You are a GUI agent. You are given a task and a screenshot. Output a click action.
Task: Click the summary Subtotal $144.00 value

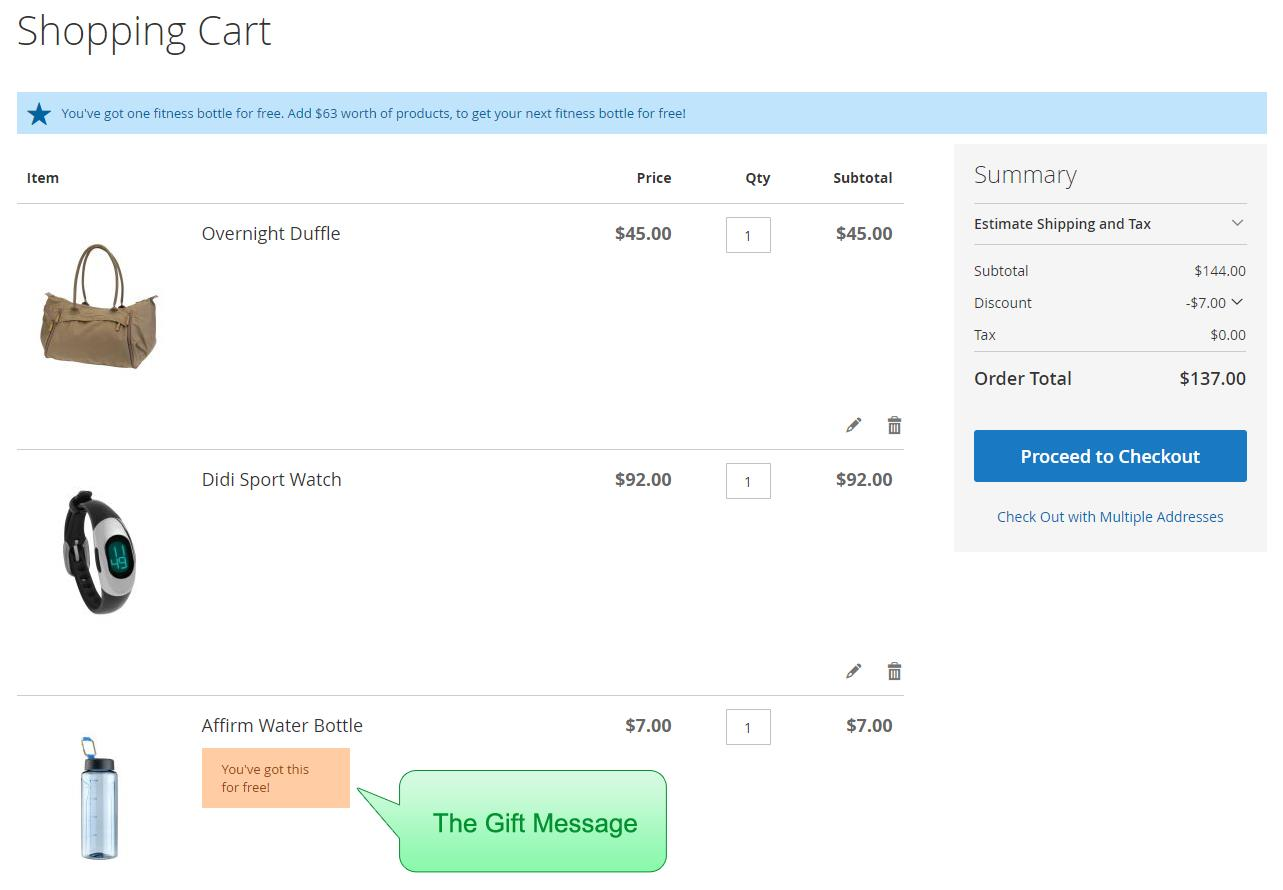point(1220,271)
